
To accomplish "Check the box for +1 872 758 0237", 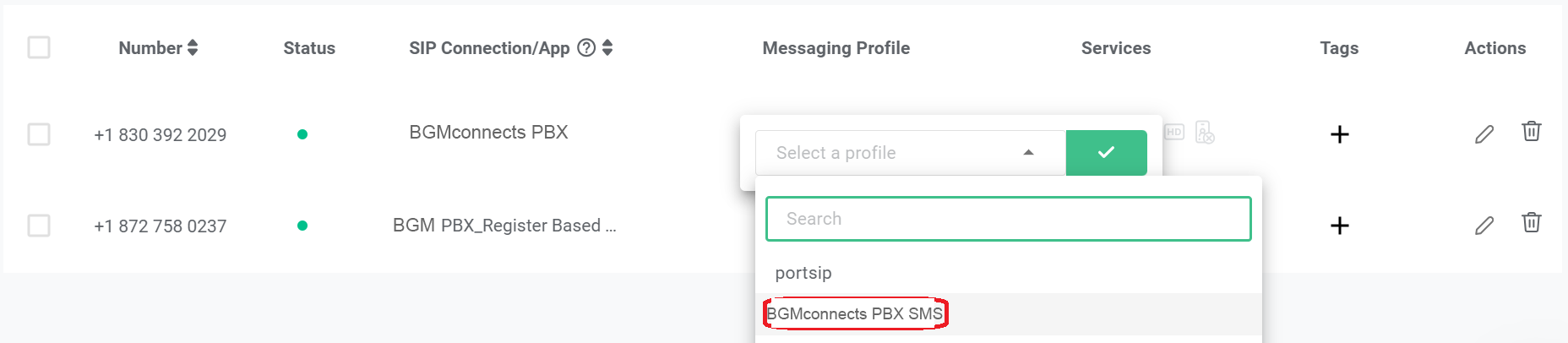I will [39, 226].
